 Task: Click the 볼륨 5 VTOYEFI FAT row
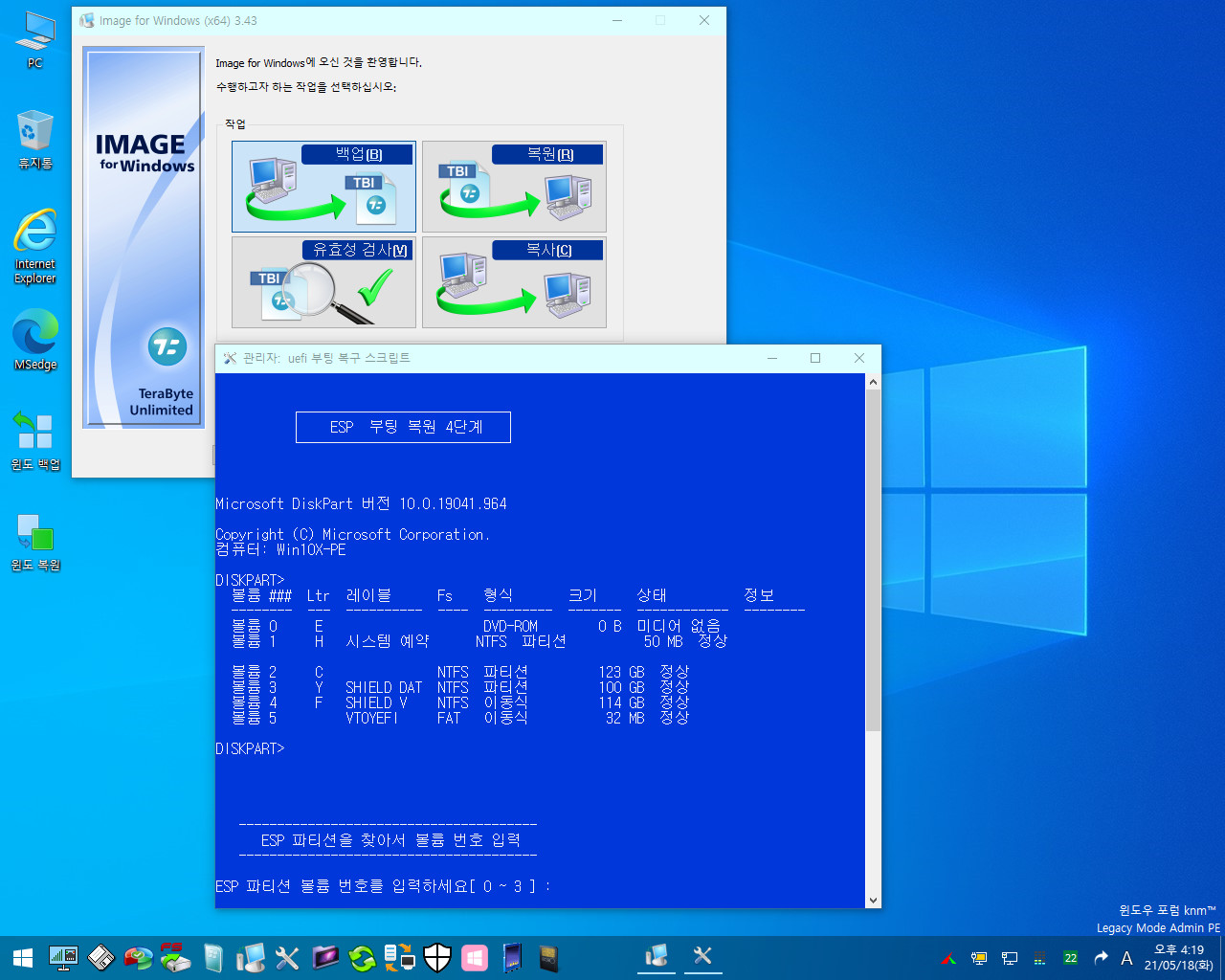click(459, 718)
